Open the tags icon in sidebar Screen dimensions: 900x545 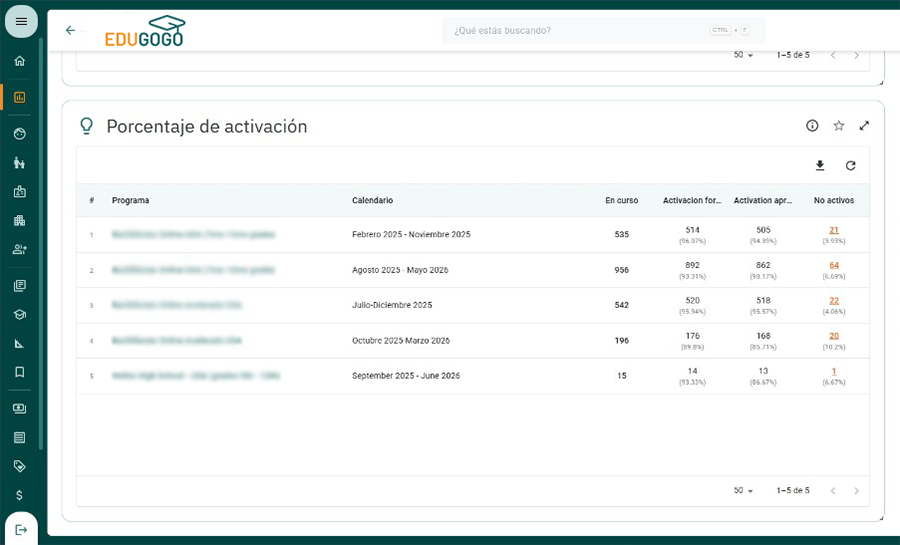coord(20,466)
